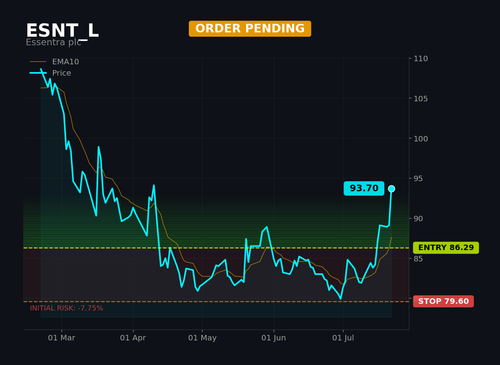This screenshot has height=365, width=500.
Task: Click the 100 y-axis tick label
Action: (421, 139)
